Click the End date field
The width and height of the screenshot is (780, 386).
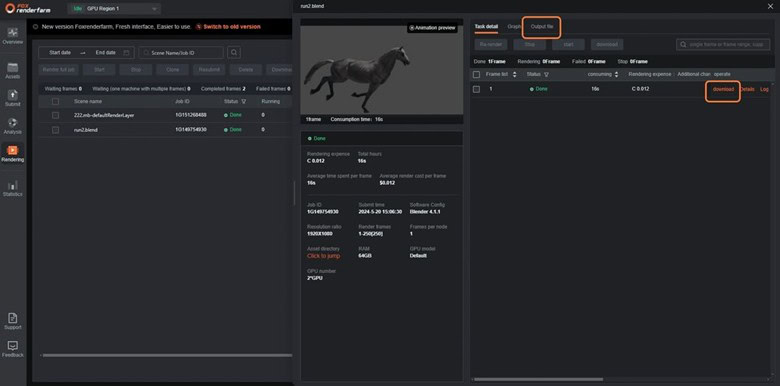coord(105,53)
